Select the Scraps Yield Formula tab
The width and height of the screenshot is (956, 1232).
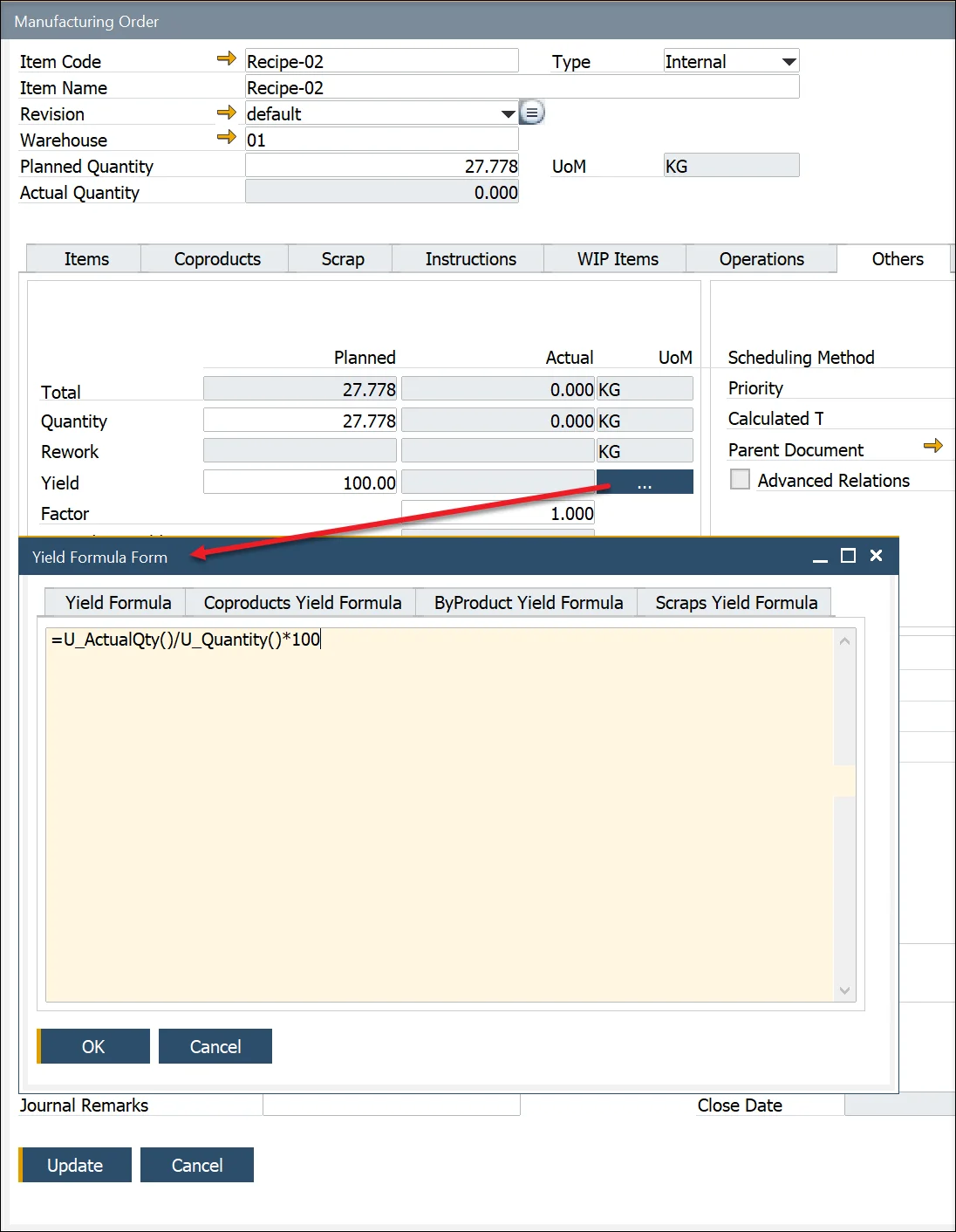(735, 603)
